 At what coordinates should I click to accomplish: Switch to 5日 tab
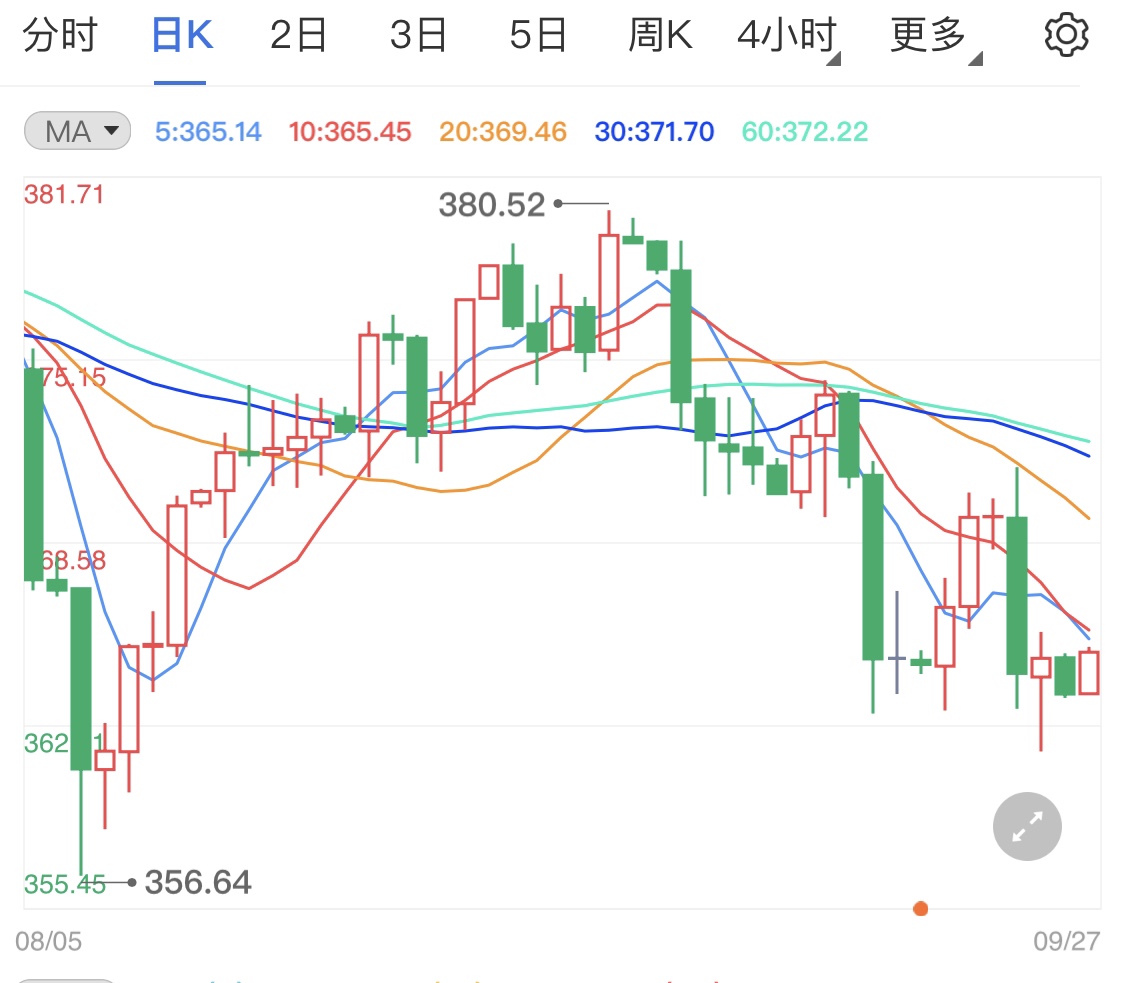[x=538, y=34]
